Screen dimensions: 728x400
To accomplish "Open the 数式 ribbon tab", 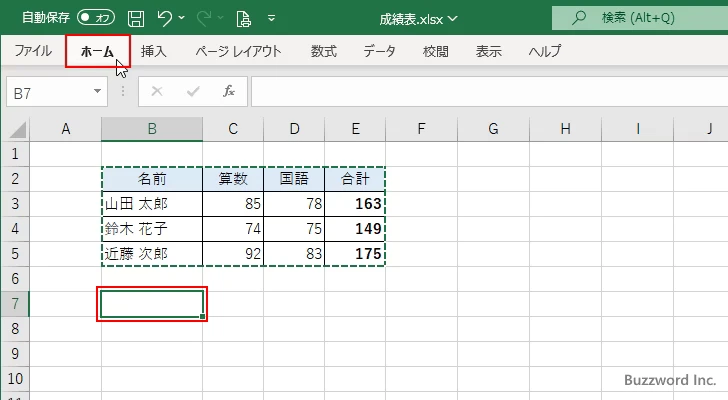I will pyautogui.click(x=323, y=51).
